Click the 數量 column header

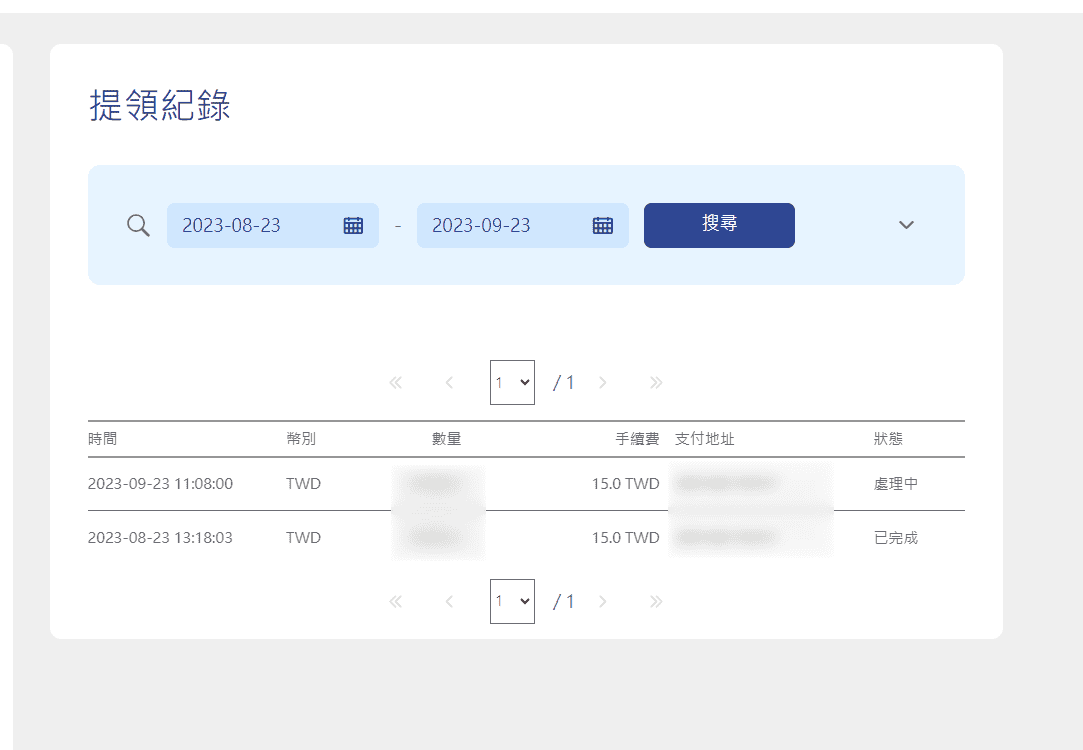pos(446,439)
